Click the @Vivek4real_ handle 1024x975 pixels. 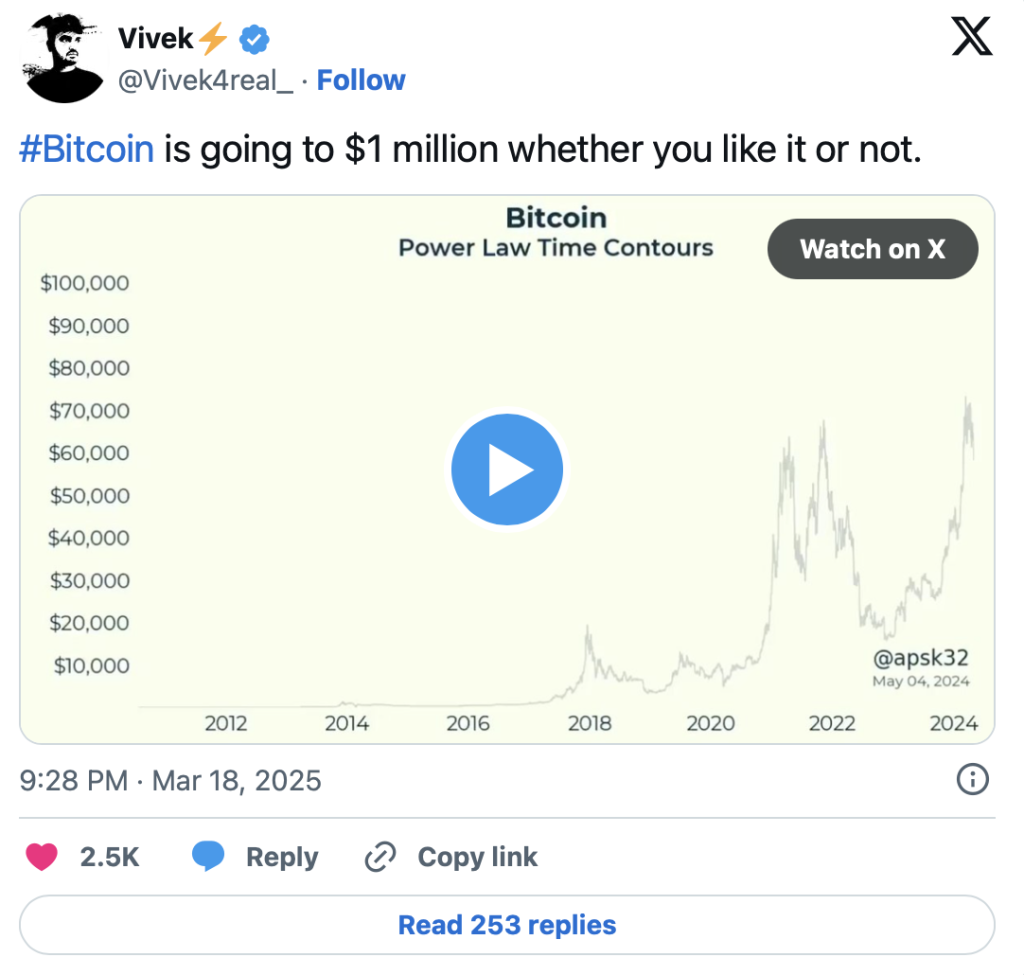coord(205,80)
